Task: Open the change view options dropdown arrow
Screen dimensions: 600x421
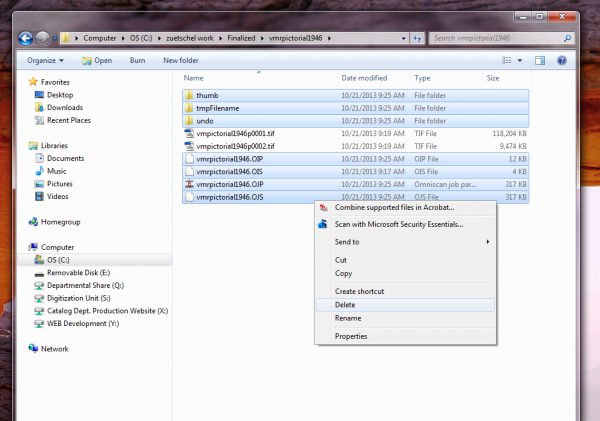Action: pyautogui.click(x=522, y=60)
